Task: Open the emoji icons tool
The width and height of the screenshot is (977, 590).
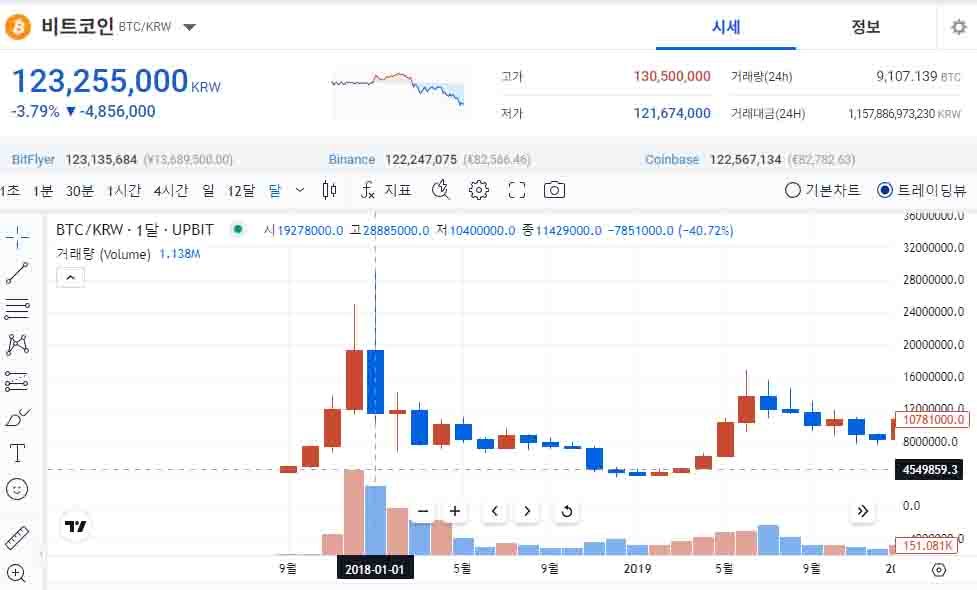Action: pyautogui.click(x=17, y=489)
